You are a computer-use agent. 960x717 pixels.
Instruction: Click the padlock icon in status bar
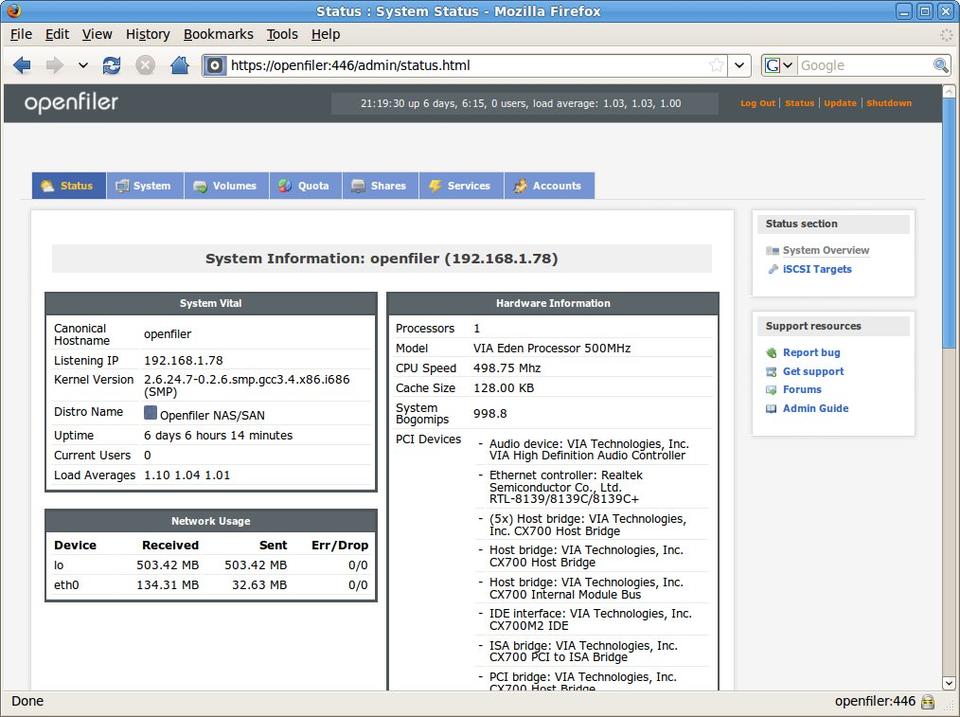click(x=928, y=702)
